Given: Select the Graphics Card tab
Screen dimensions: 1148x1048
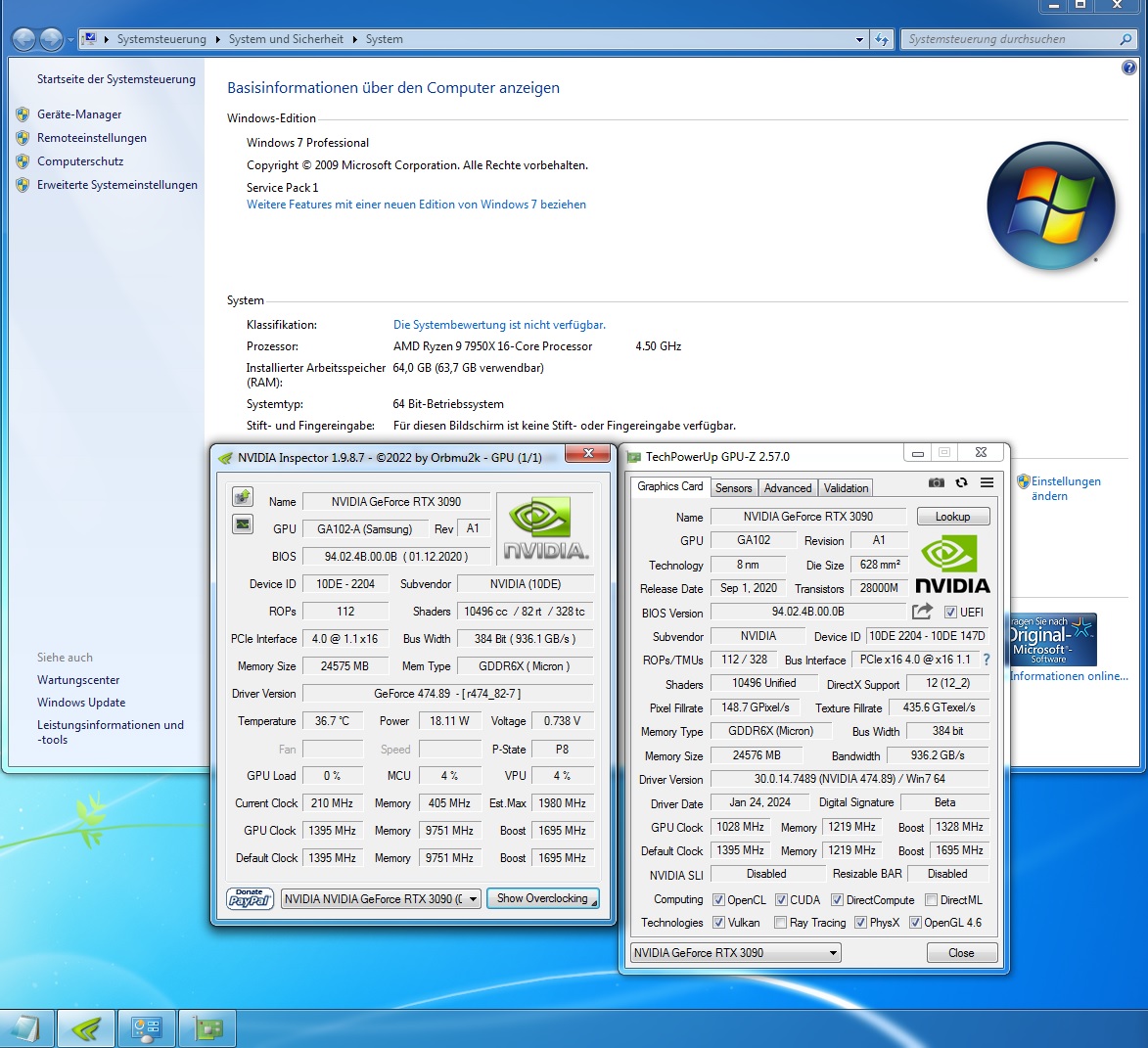Looking at the screenshot, I should [669, 486].
